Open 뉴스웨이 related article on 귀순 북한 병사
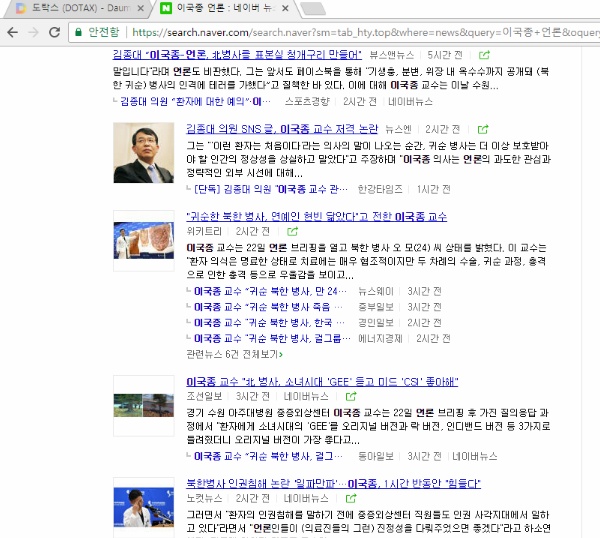Viewport: 600px width, 538px height. pos(270,292)
